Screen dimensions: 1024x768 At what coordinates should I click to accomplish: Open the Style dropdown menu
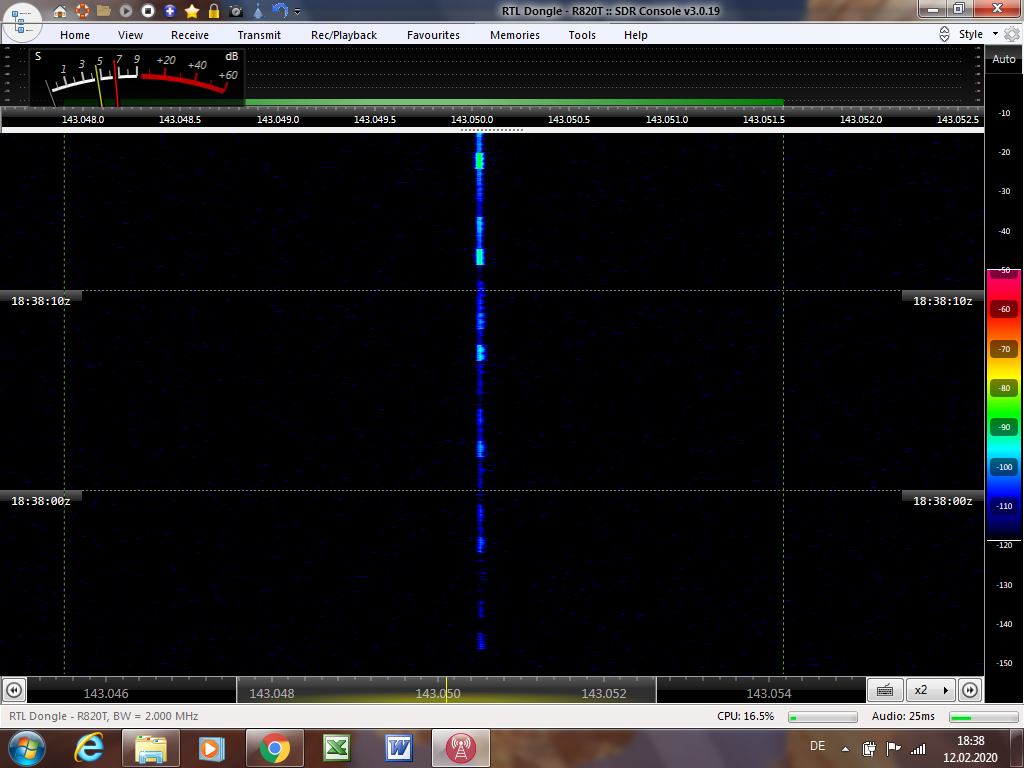pos(978,34)
